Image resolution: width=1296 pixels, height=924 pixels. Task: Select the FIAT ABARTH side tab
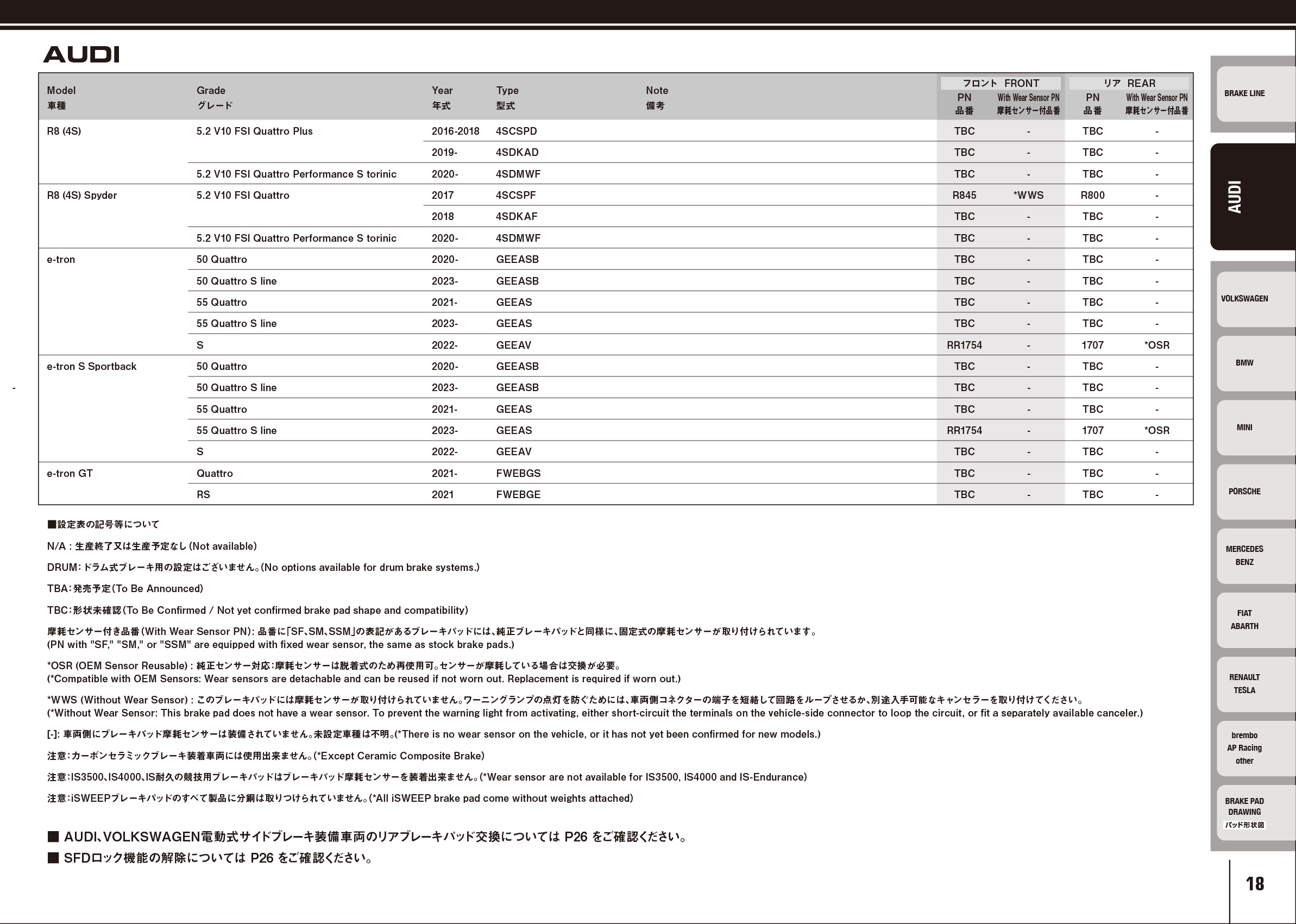pyautogui.click(x=1256, y=620)
